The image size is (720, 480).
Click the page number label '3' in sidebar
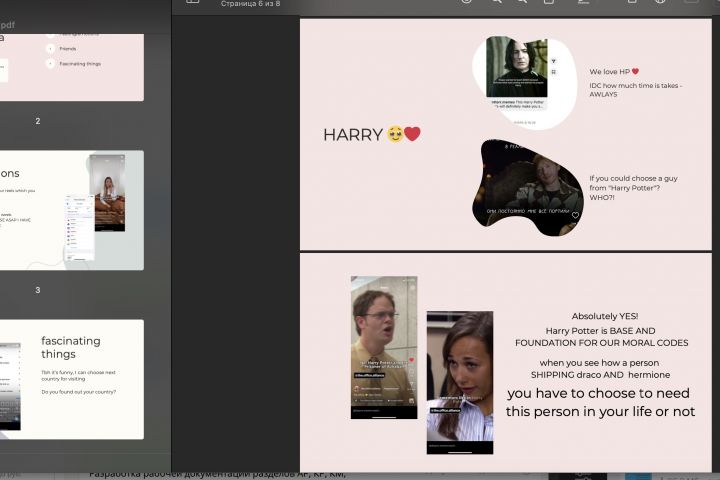click(38, 290)
